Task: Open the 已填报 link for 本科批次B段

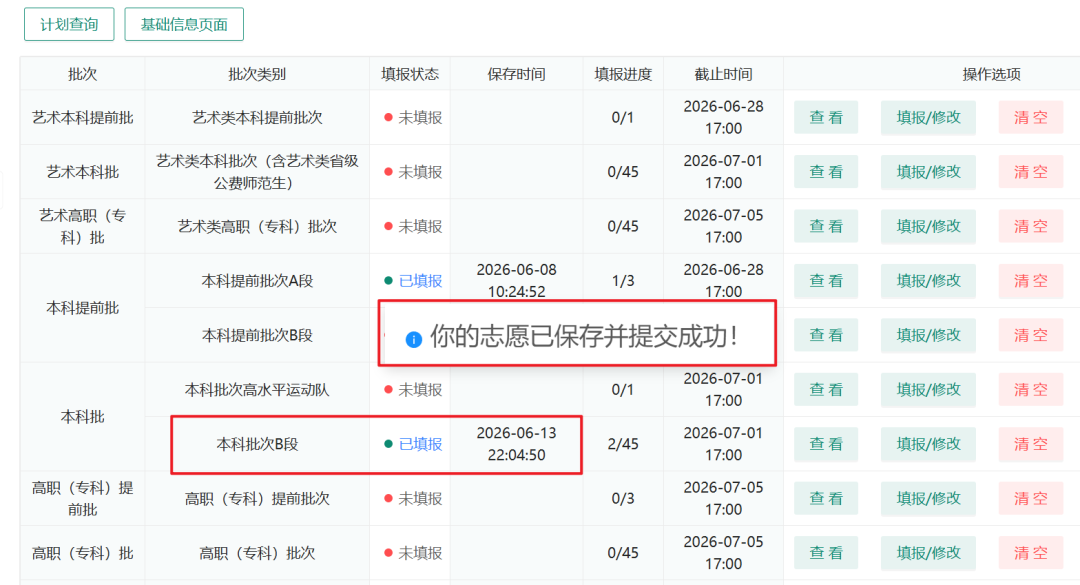Action: pyautogui.click(x=420, y=444)
